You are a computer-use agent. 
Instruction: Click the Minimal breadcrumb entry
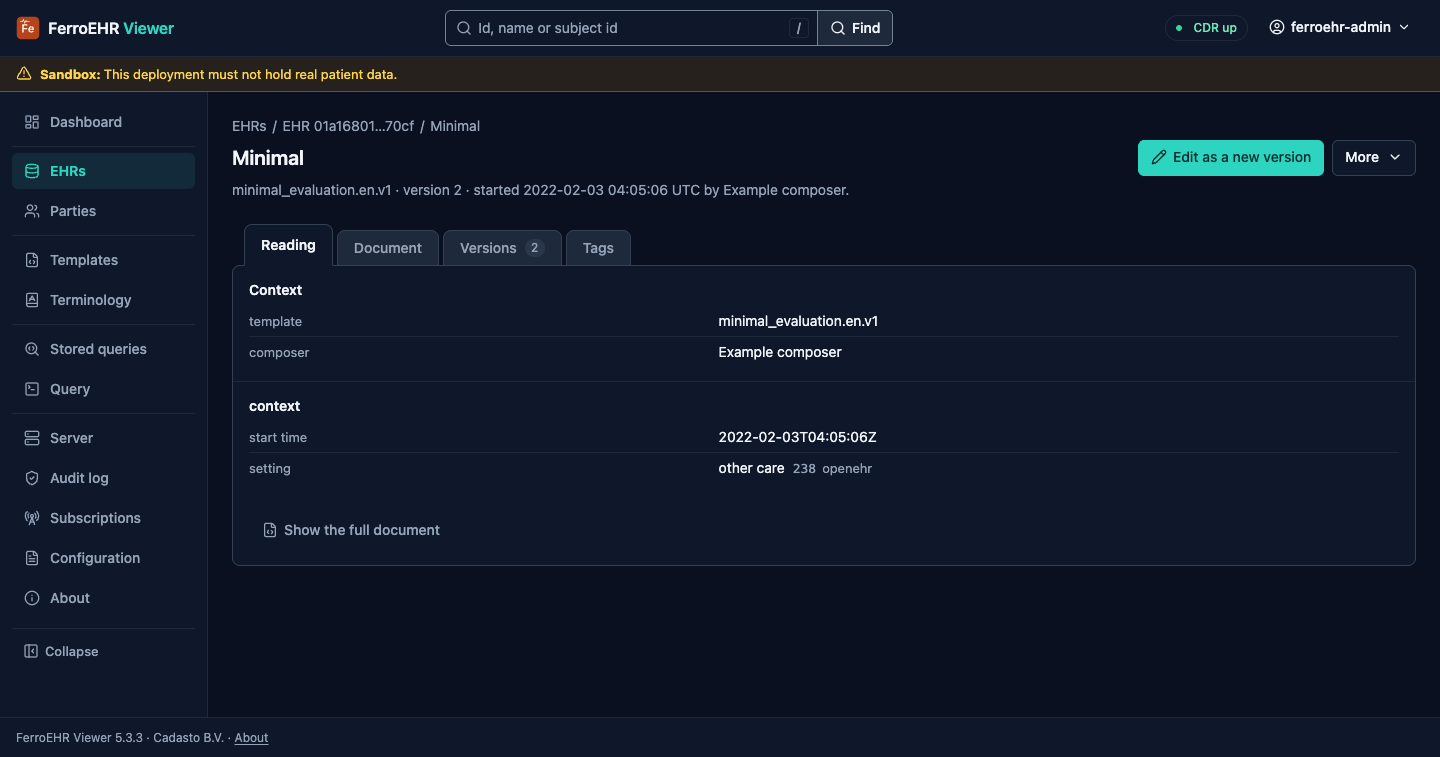tap(455, 126)
